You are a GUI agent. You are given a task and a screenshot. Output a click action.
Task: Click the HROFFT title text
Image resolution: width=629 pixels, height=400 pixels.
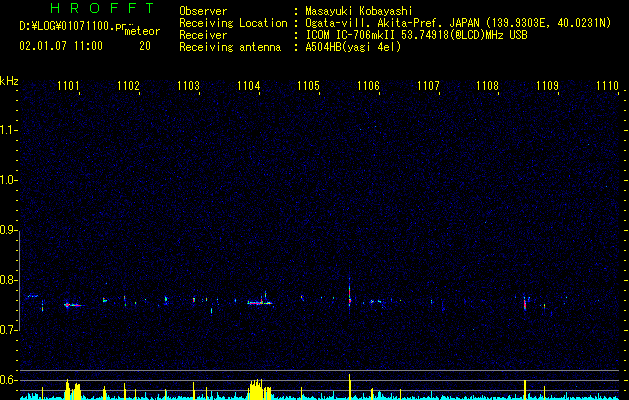(103, 8)
